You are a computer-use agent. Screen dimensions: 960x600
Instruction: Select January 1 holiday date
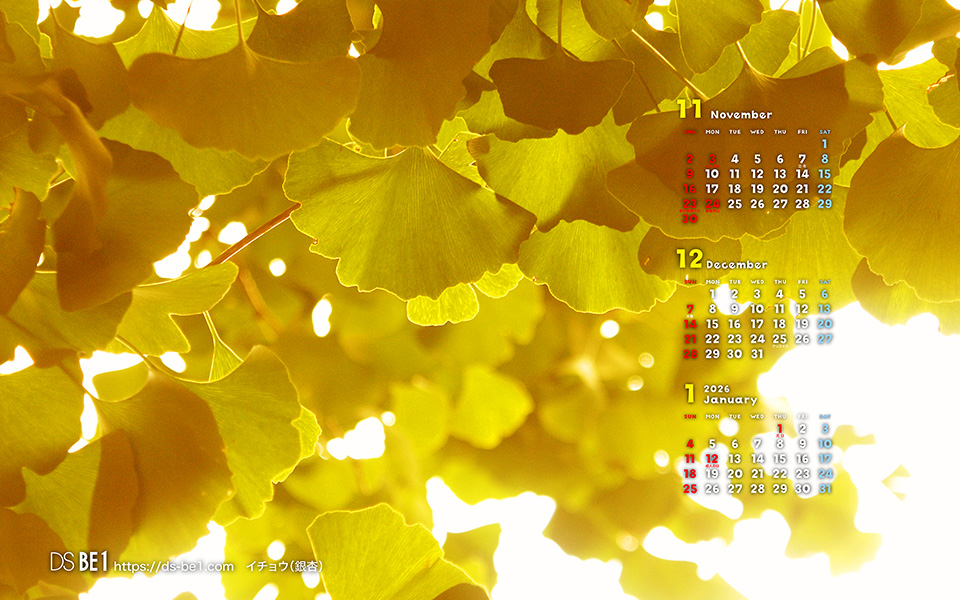(780, 429)
